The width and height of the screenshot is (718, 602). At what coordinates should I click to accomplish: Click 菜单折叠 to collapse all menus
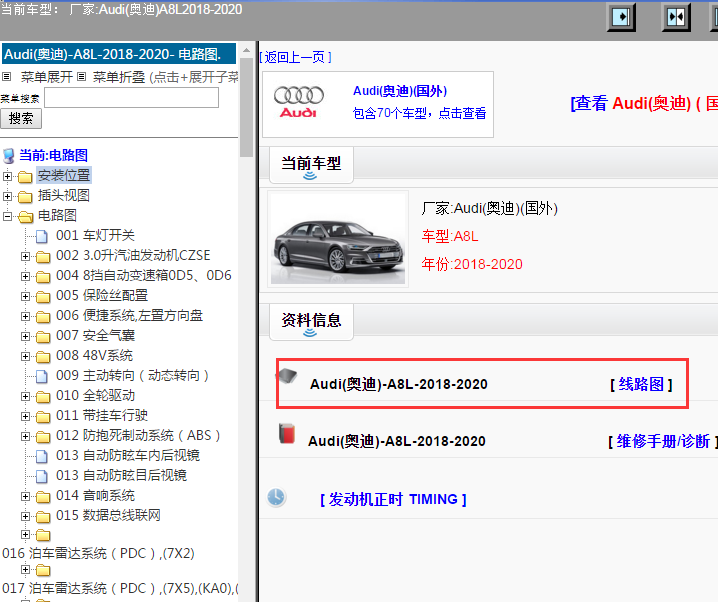pyautogui.click(x=118, y=77)
